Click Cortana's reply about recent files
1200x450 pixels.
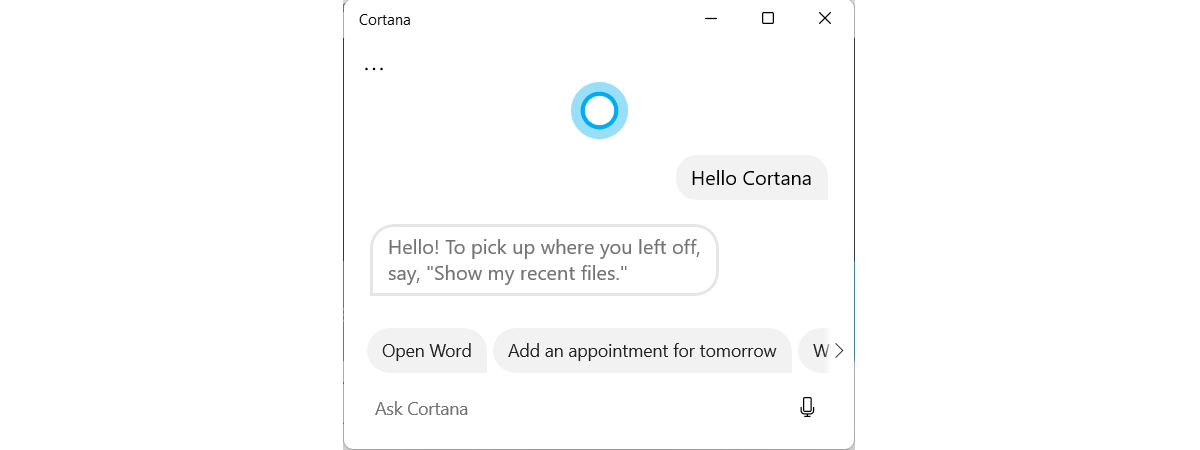pyautogui.click(x=544, y=260)
